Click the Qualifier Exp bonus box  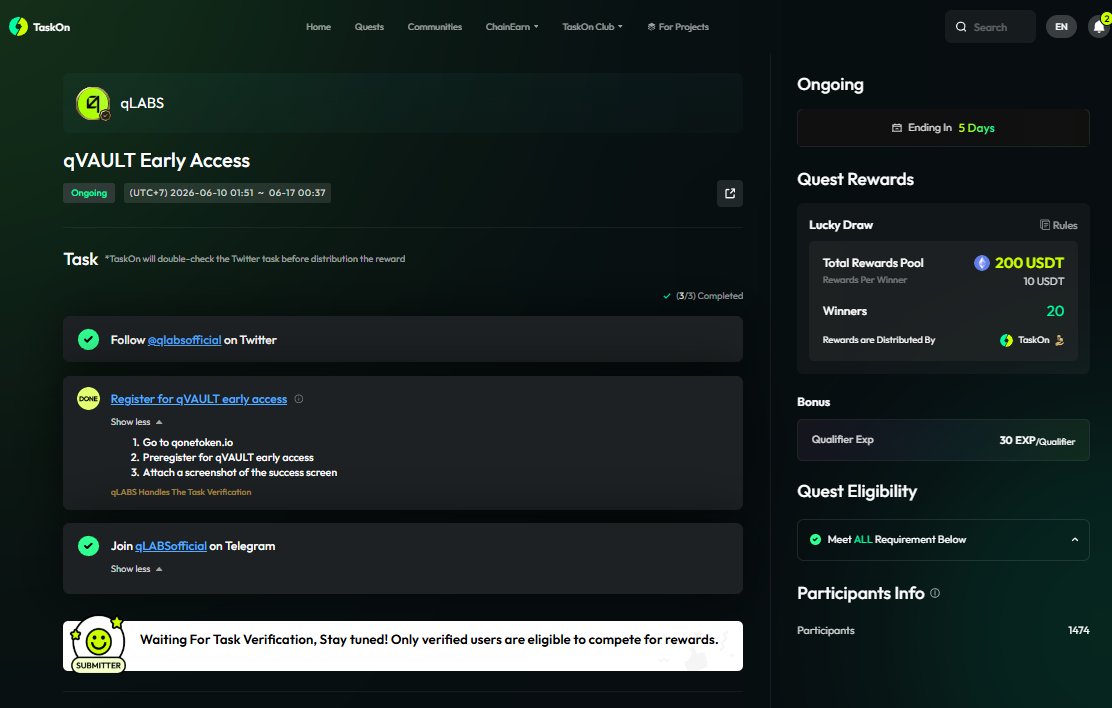click(943, 440)
